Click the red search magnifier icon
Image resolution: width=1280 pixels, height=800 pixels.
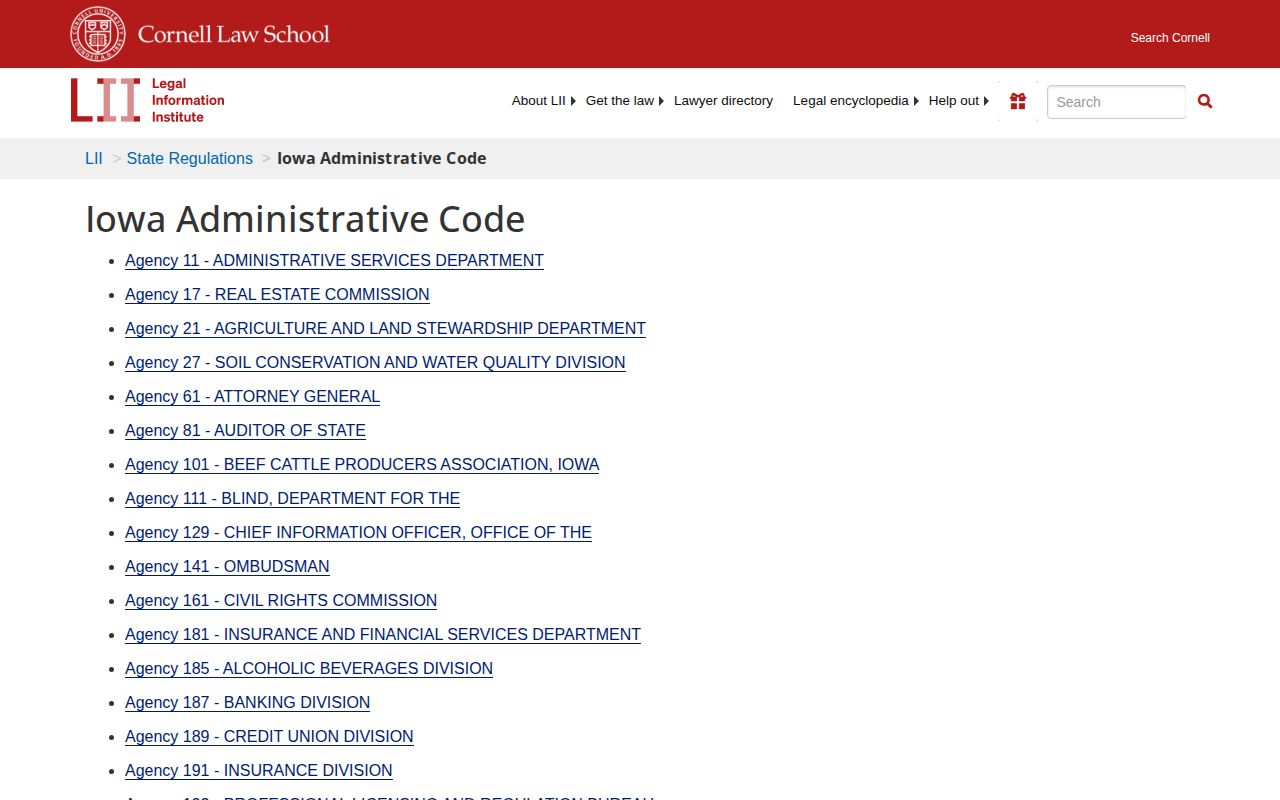pyautogui.click(x=1205, y=101)
